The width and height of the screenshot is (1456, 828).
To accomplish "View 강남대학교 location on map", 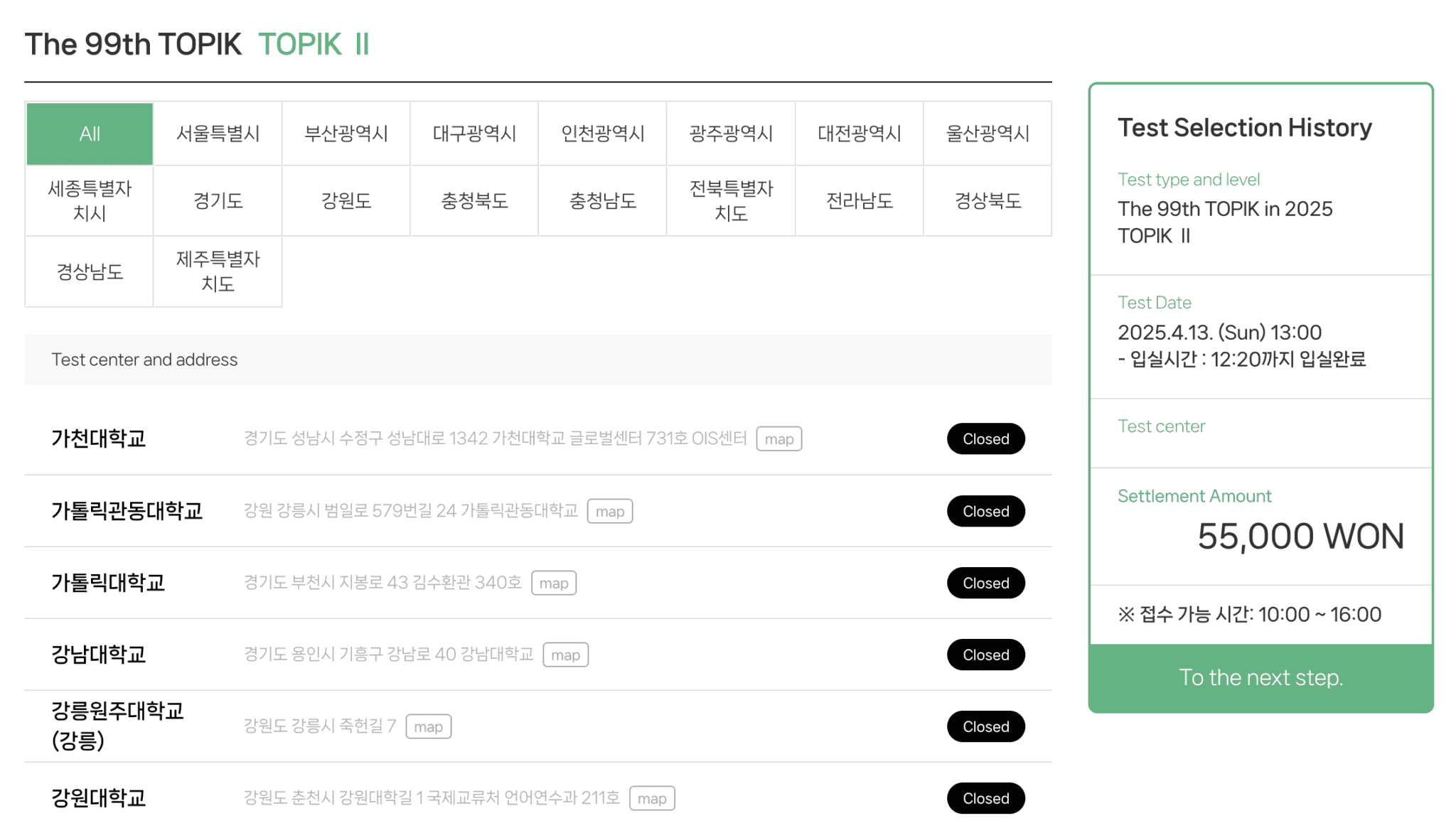I will pyautogui.click(x=565, y=655).
